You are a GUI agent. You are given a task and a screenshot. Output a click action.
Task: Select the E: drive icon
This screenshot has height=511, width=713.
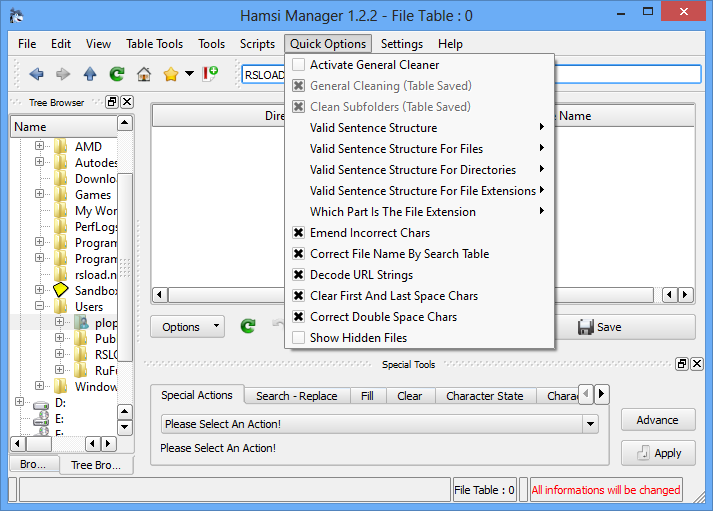point(41,418)
